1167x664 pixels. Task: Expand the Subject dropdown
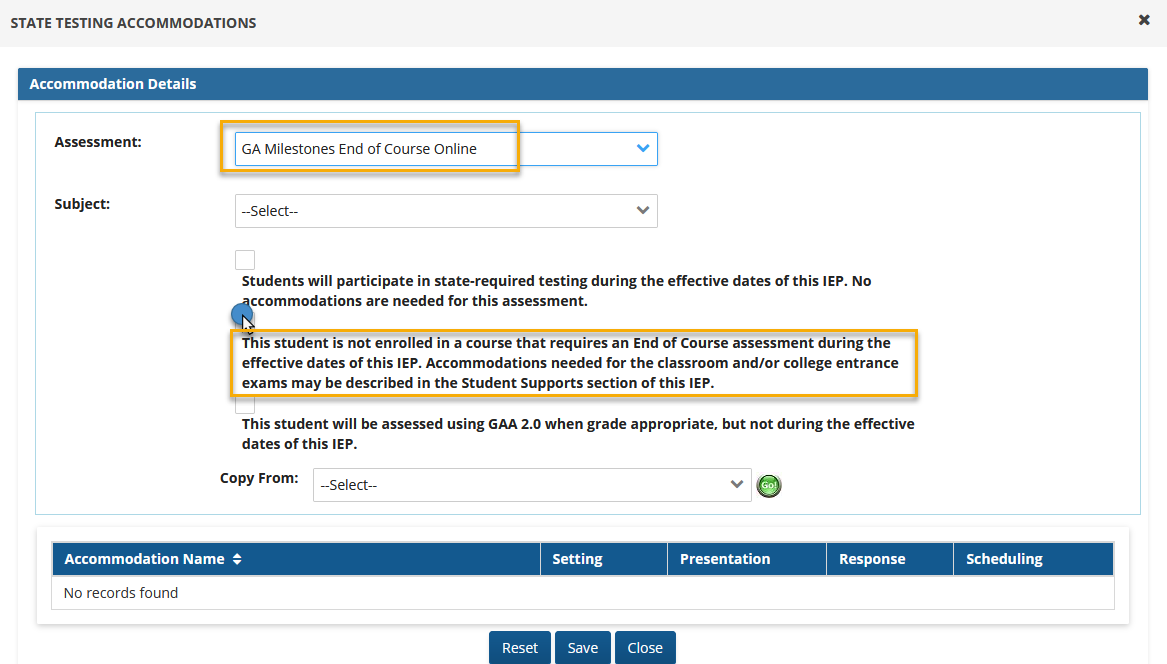pos(446,211)
